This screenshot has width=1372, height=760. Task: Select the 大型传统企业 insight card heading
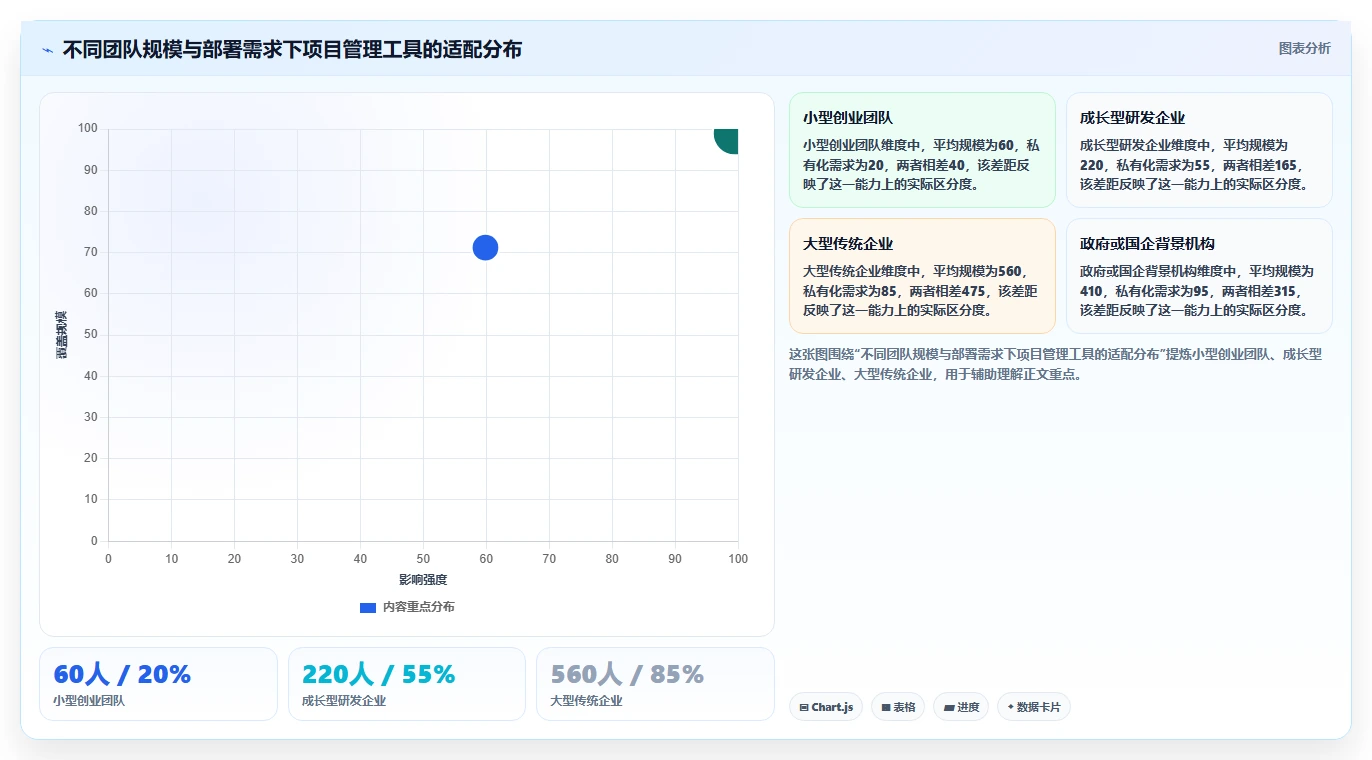point(848,244)
